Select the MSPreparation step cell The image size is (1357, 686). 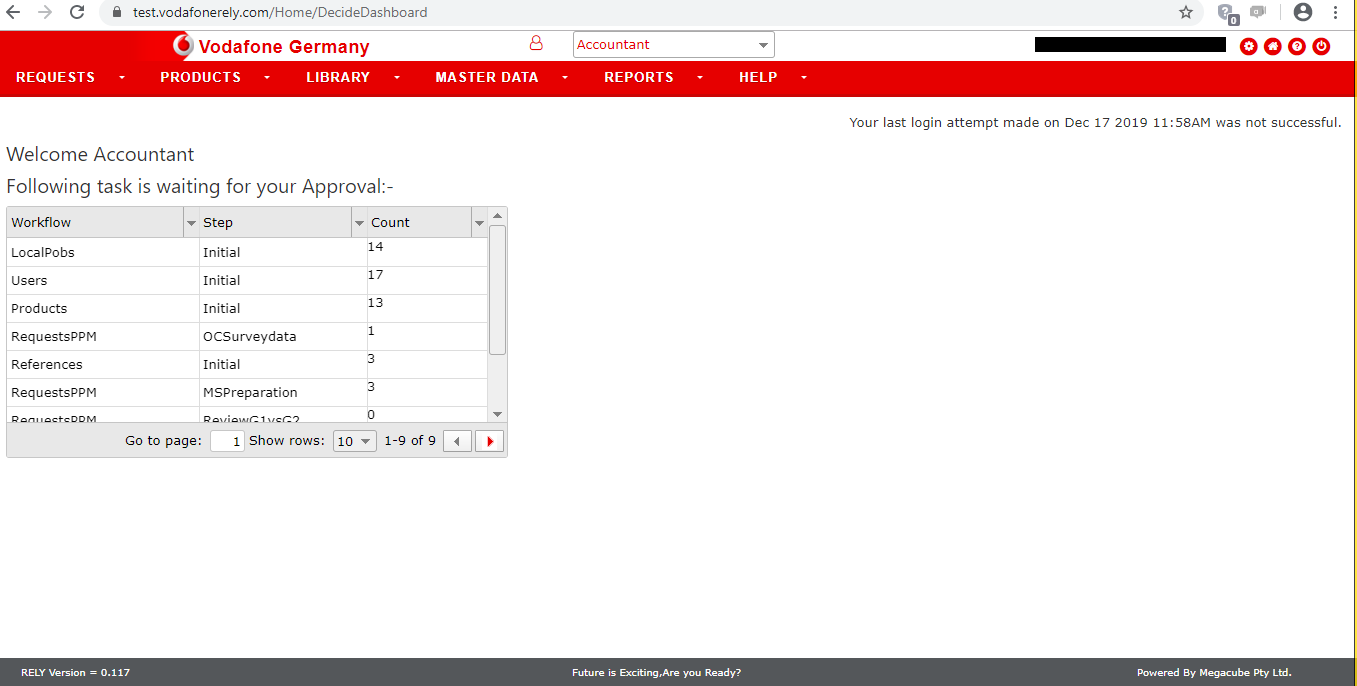tap(283, 392)
